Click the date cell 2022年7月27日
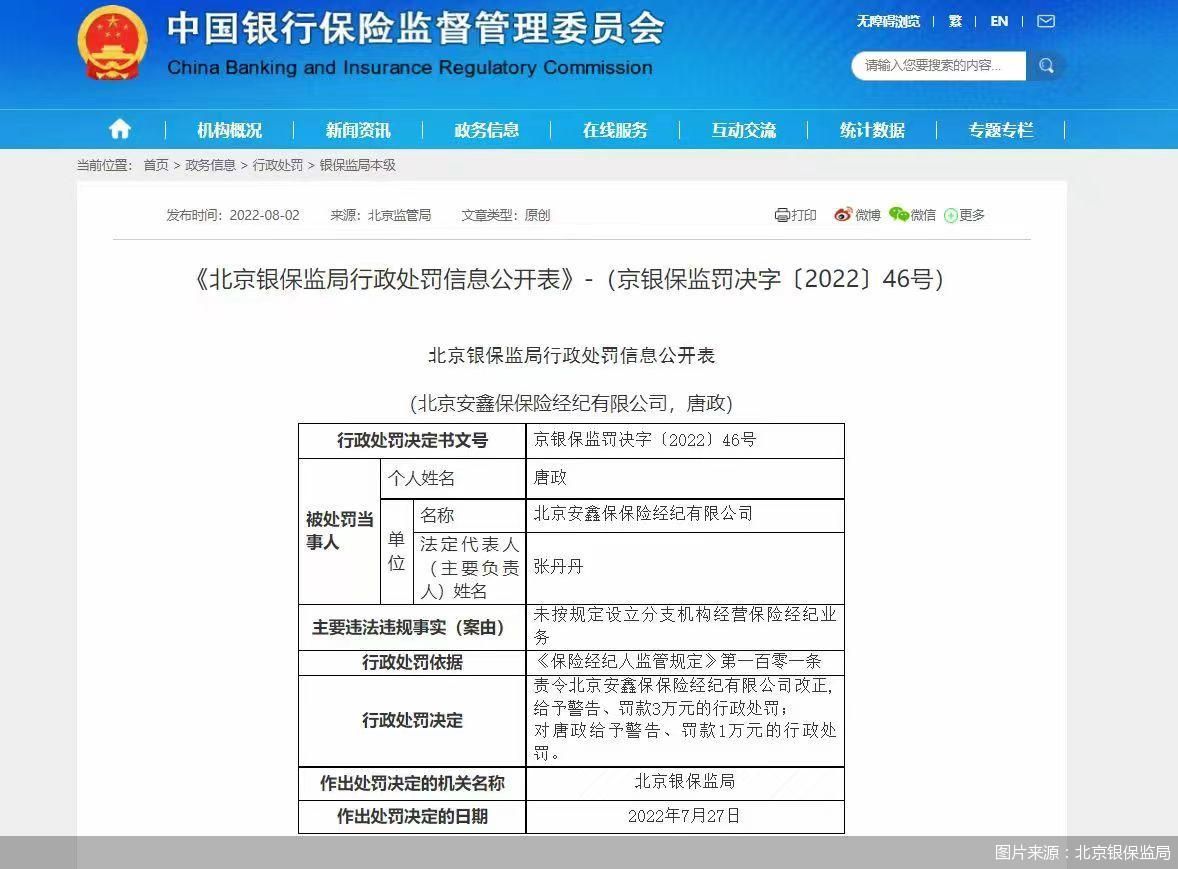This screenshot has height=869, width=1178. point(684,816)
